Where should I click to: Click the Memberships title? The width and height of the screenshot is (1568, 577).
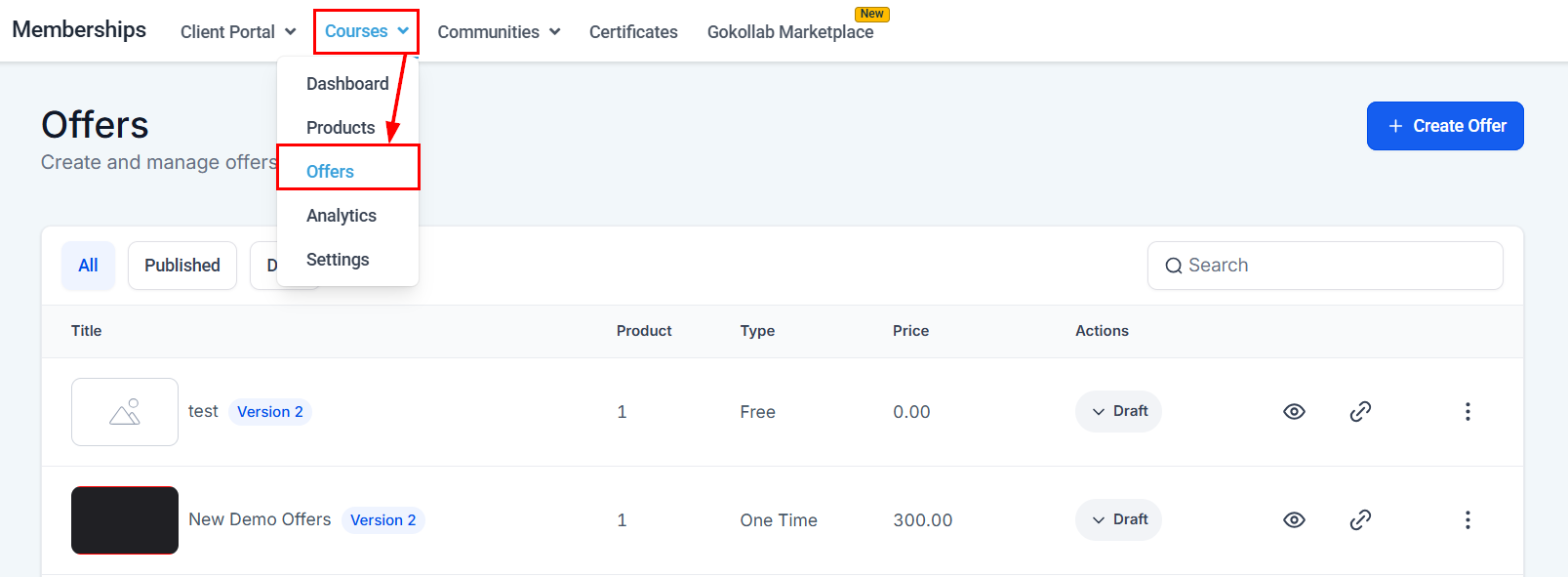(79, 29)
